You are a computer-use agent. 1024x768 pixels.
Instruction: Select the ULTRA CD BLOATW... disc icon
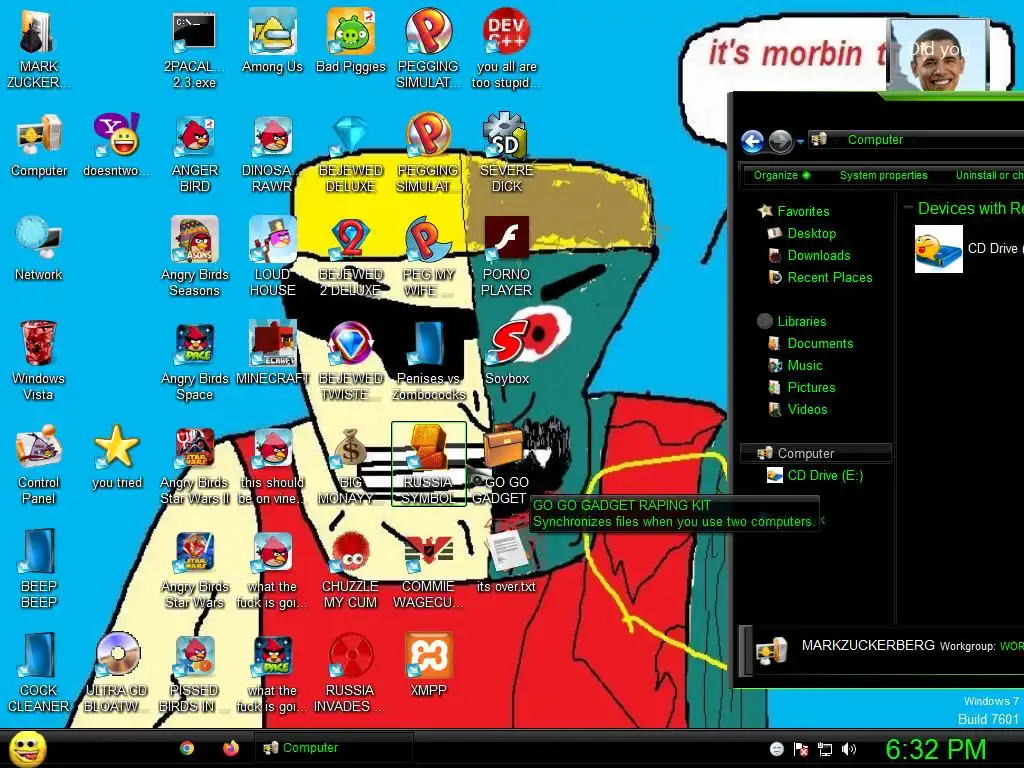tap(116, 673)
